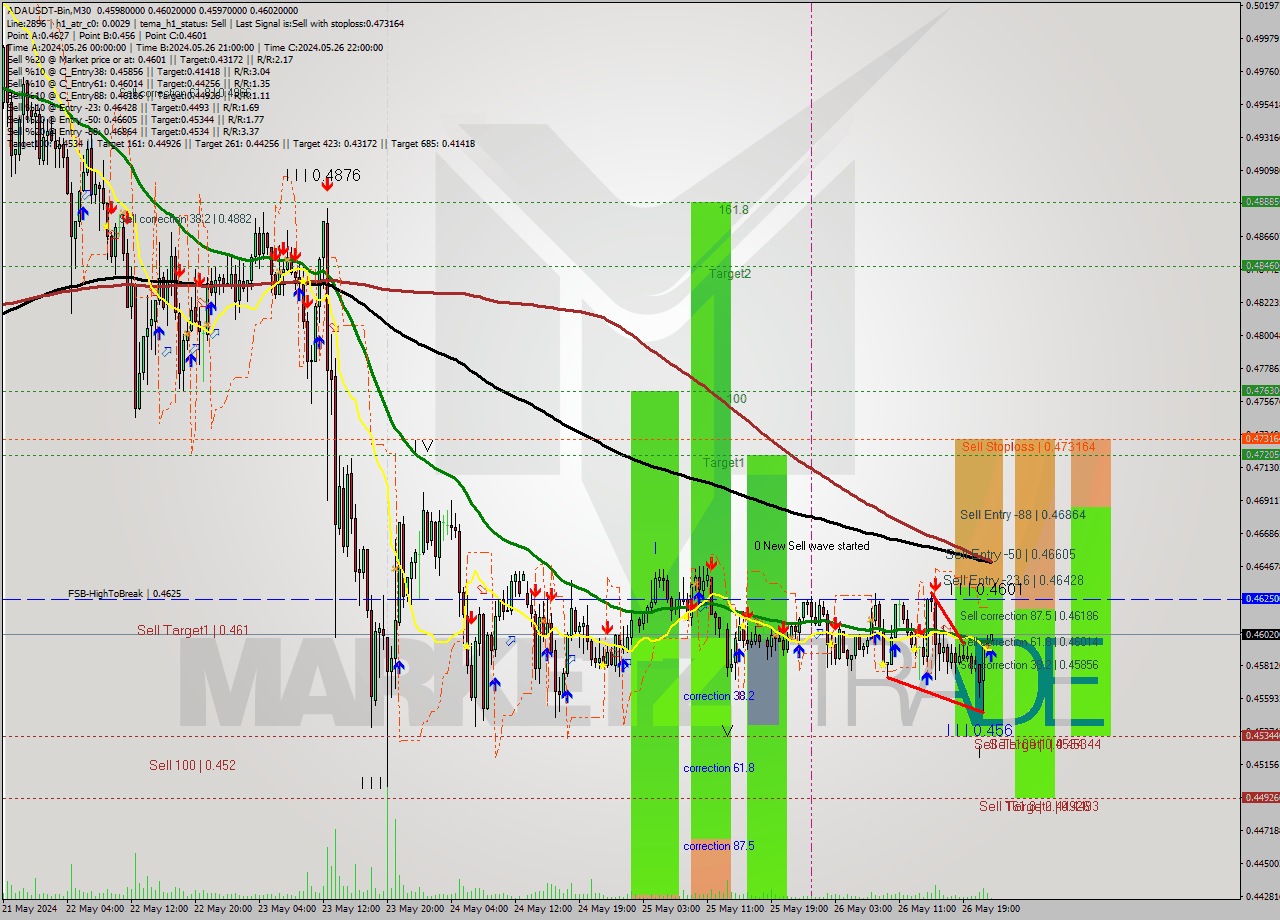Click the 'Sell Entry -50 | 0.46605' label
Screen dimensions: 1280x920
pyautogui.click(x=1010, y=554)
